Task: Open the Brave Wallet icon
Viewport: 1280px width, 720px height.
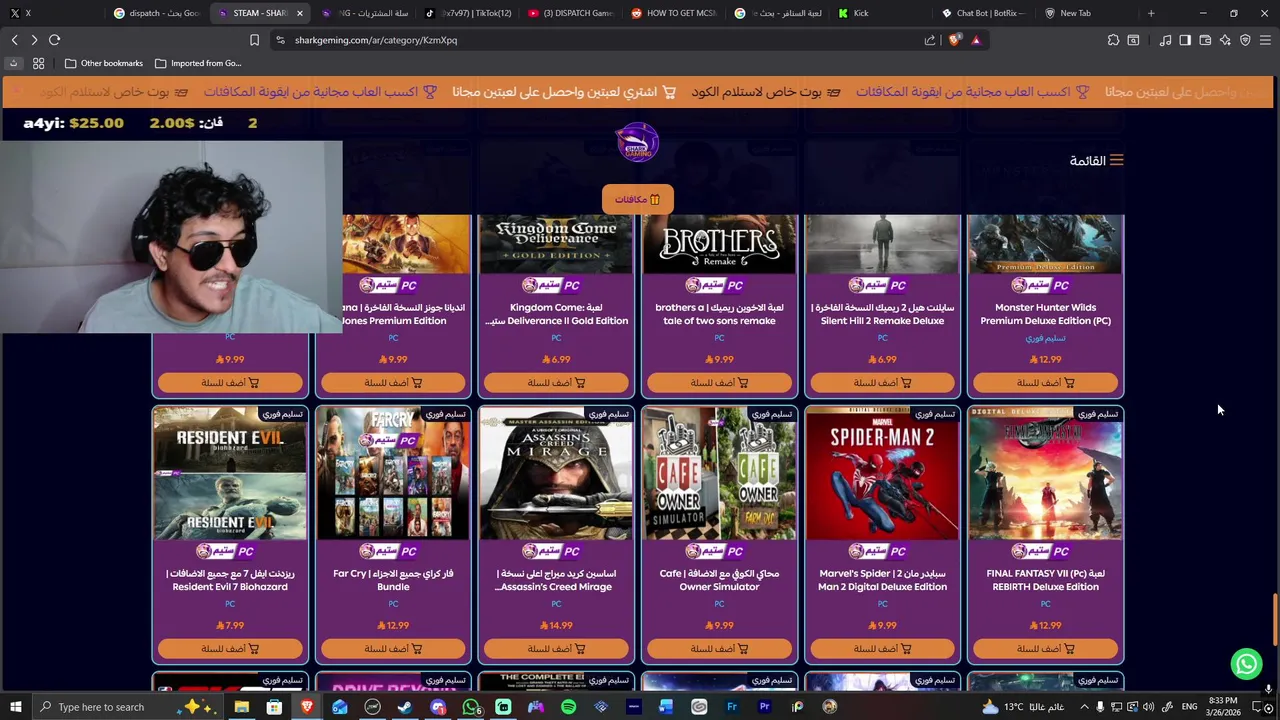Action: pyautogui.click(x=1205, y=40)
